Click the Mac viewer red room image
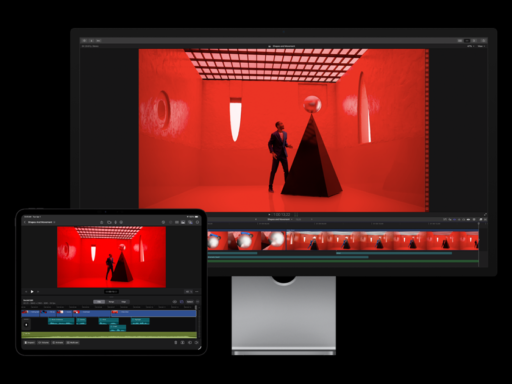This screenshot has width=512, height=384. tap(283, 130)
